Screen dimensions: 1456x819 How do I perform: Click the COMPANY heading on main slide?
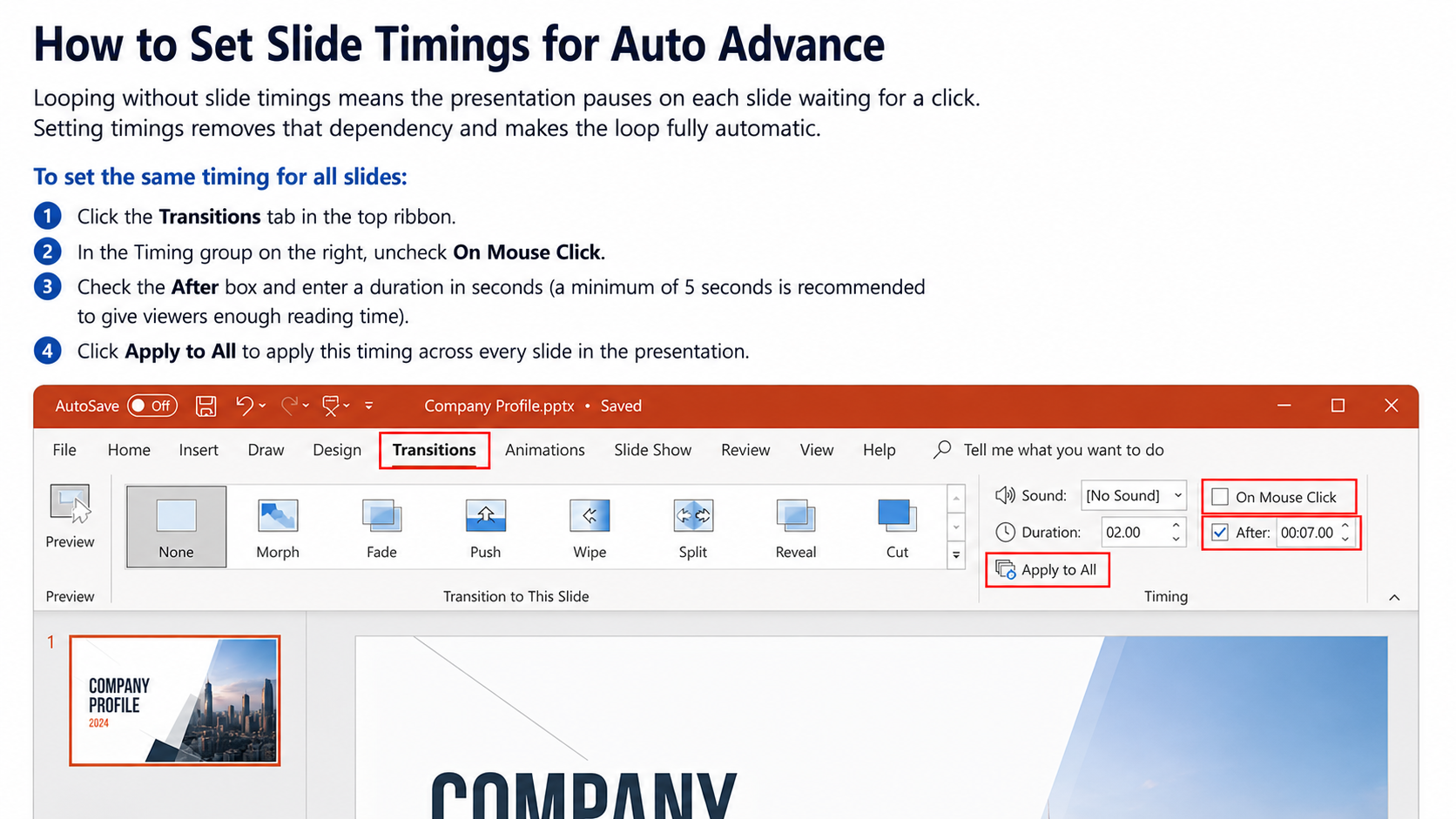(583, 794)
